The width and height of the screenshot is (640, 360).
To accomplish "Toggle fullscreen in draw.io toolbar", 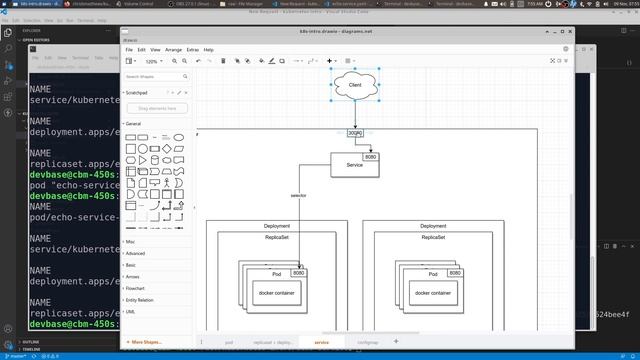I will point(552,61).
